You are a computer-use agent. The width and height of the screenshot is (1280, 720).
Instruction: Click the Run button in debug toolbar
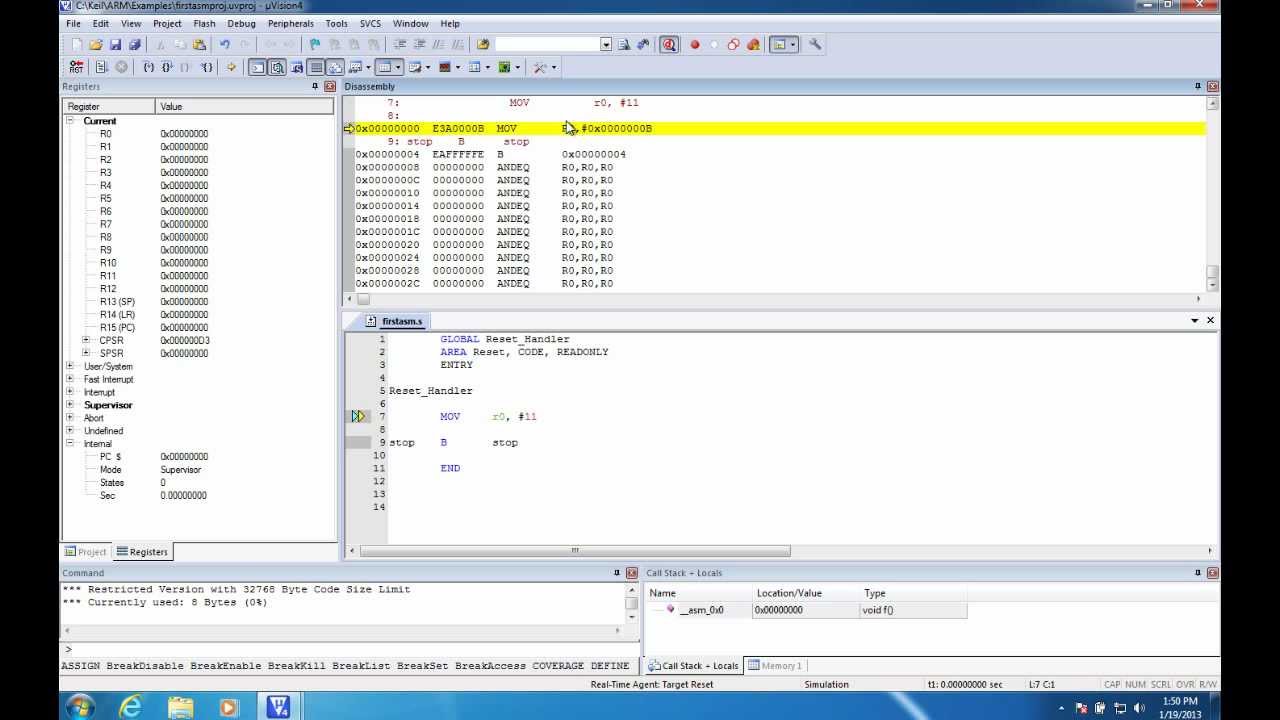[101, 67]
